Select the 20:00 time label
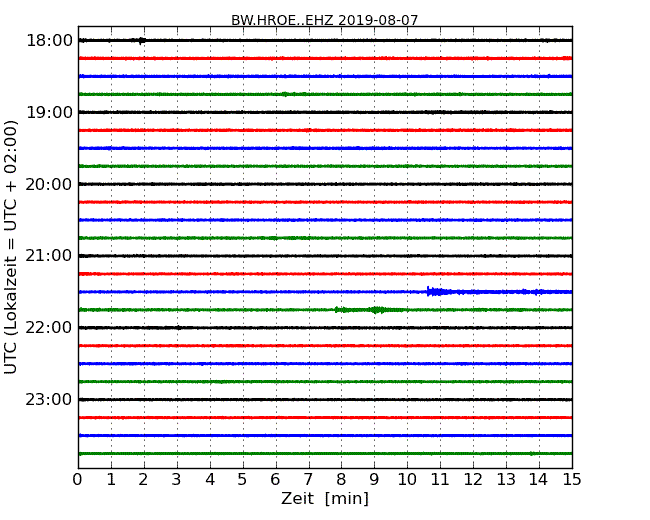This screenshot has height=520, width=650. 49,184
